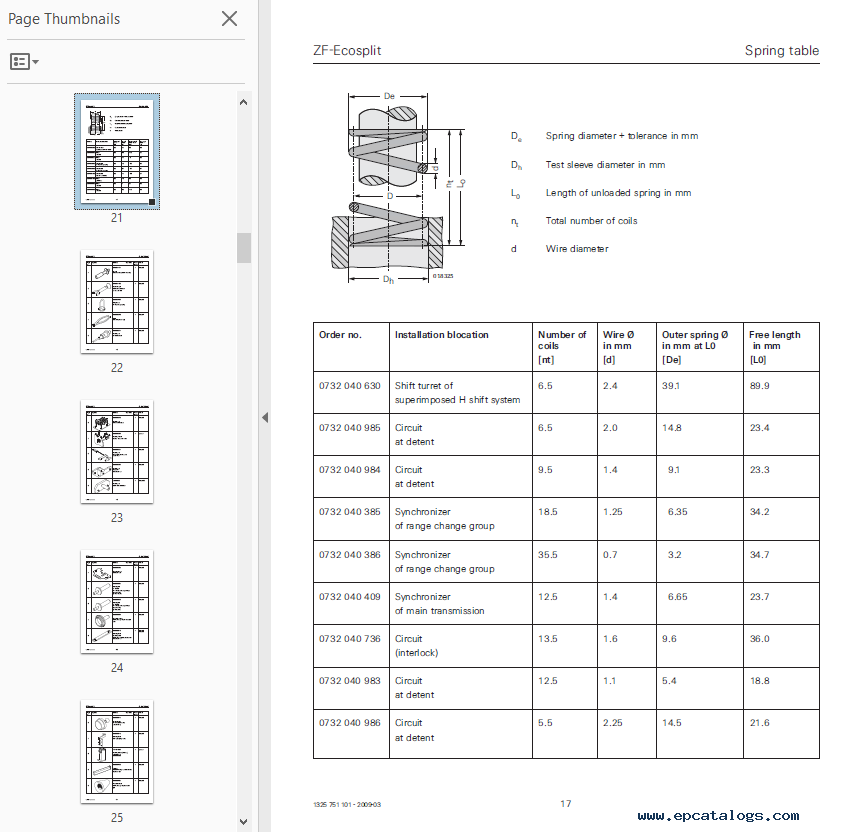Click the coil count value 18.5
This screenshot has width=850, height=832.
548,512
